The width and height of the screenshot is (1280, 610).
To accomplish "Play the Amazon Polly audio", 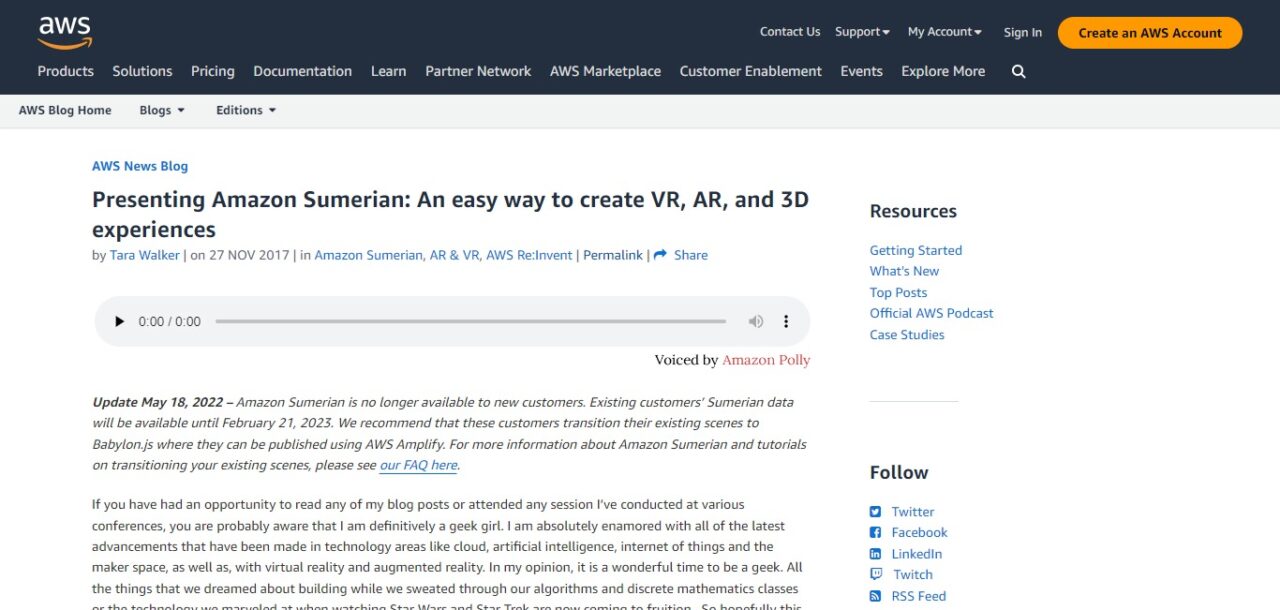I will tap(120, 321).
